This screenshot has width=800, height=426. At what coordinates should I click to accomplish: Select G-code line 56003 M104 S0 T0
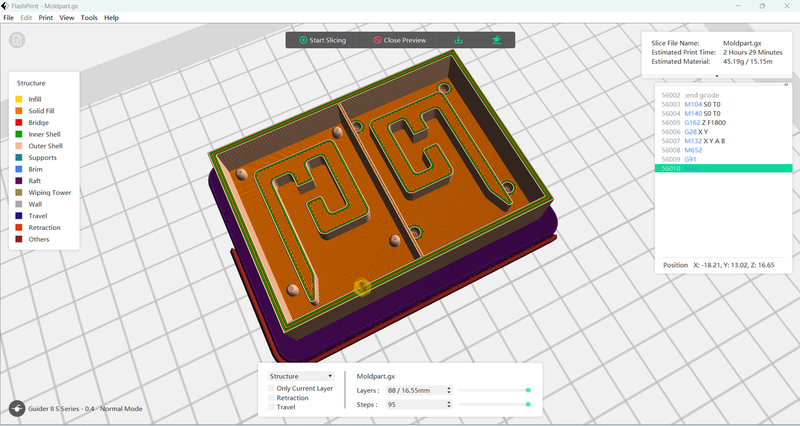tap(723, 104)
